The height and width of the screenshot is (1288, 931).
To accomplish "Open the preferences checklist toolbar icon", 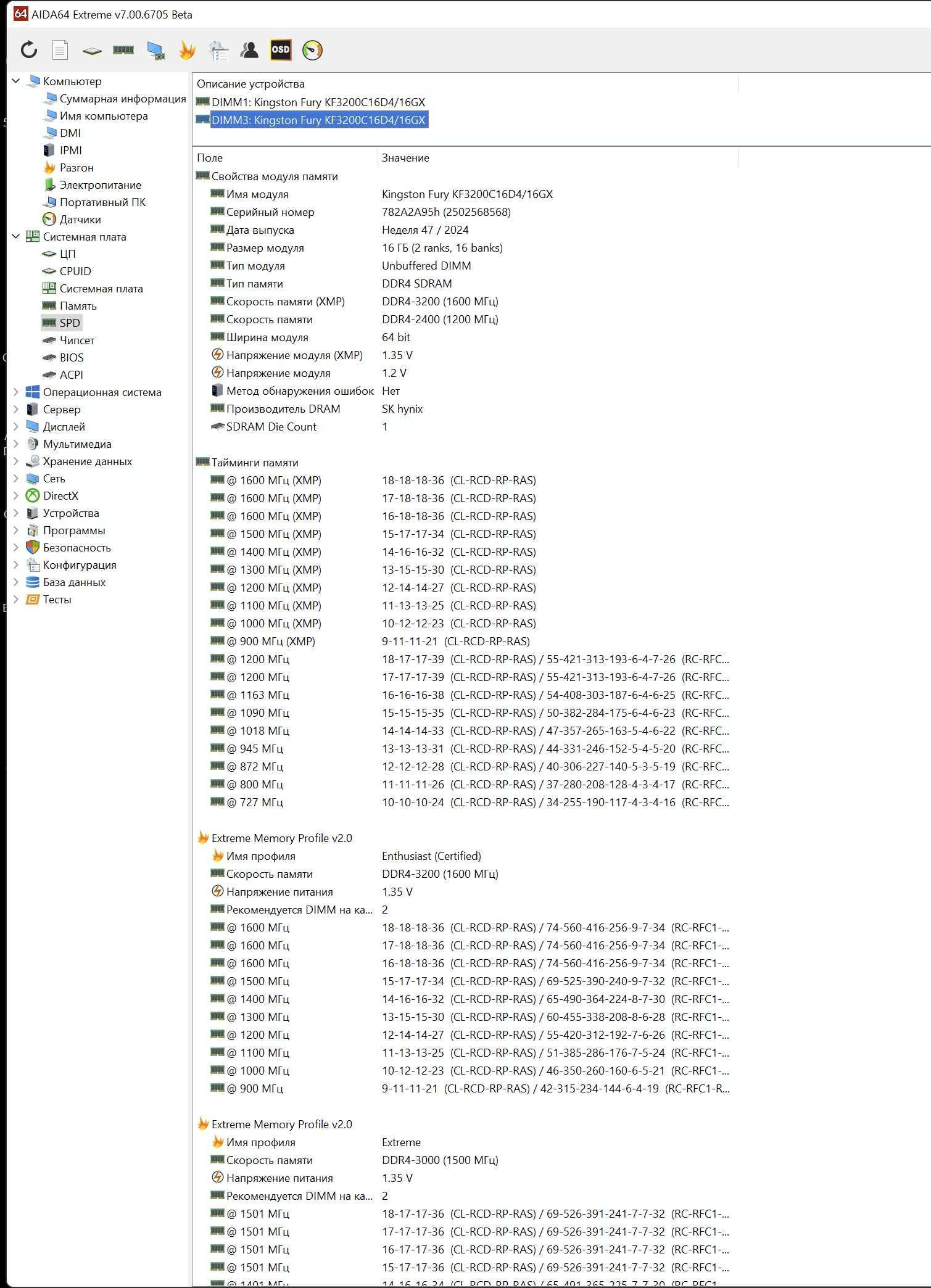I will (x=218, y=51).
